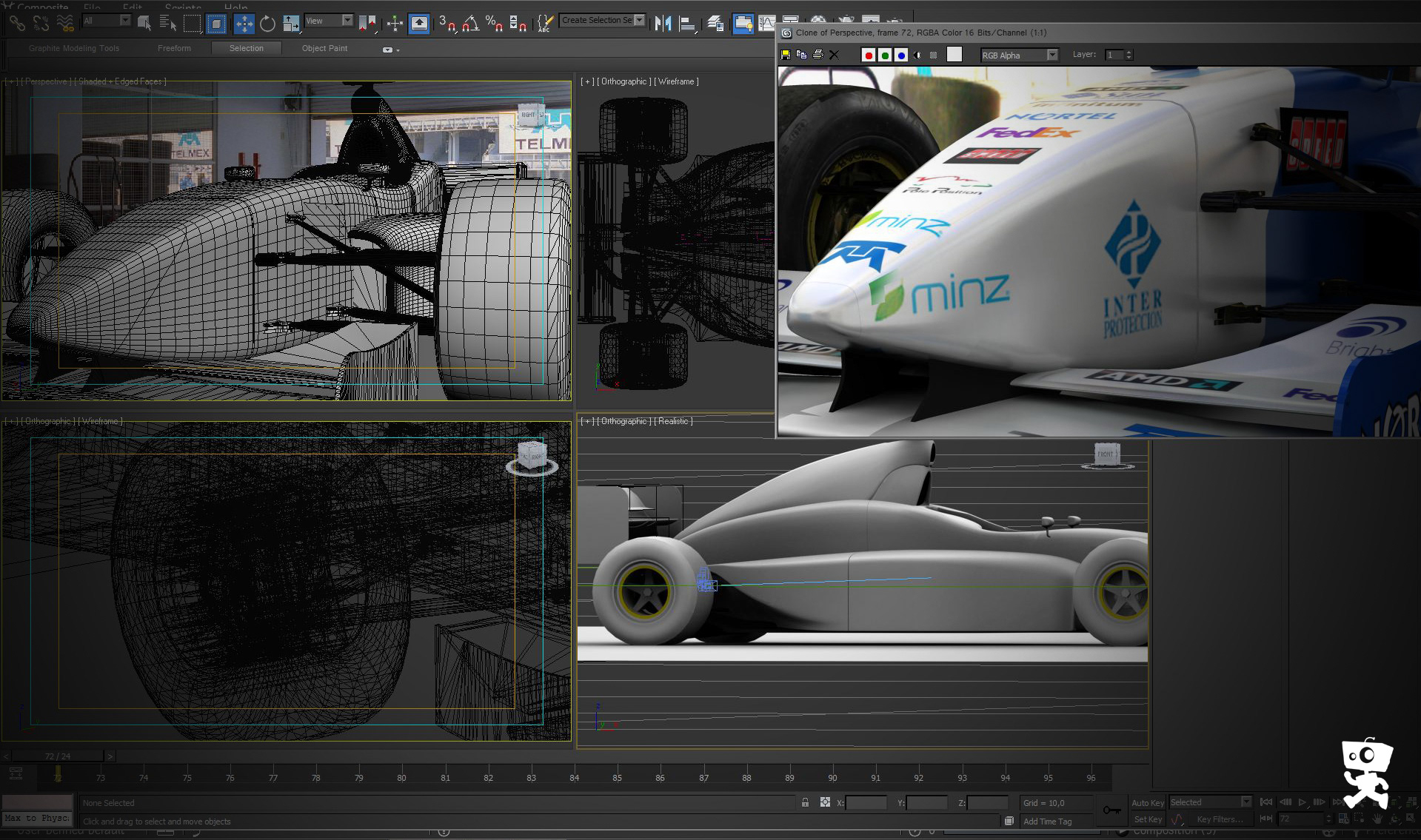The height and width of the screenshot is (840, 1421).
Task: Click ViewCube in Realistic orthographic viewport
Action: coord(1106,454)
